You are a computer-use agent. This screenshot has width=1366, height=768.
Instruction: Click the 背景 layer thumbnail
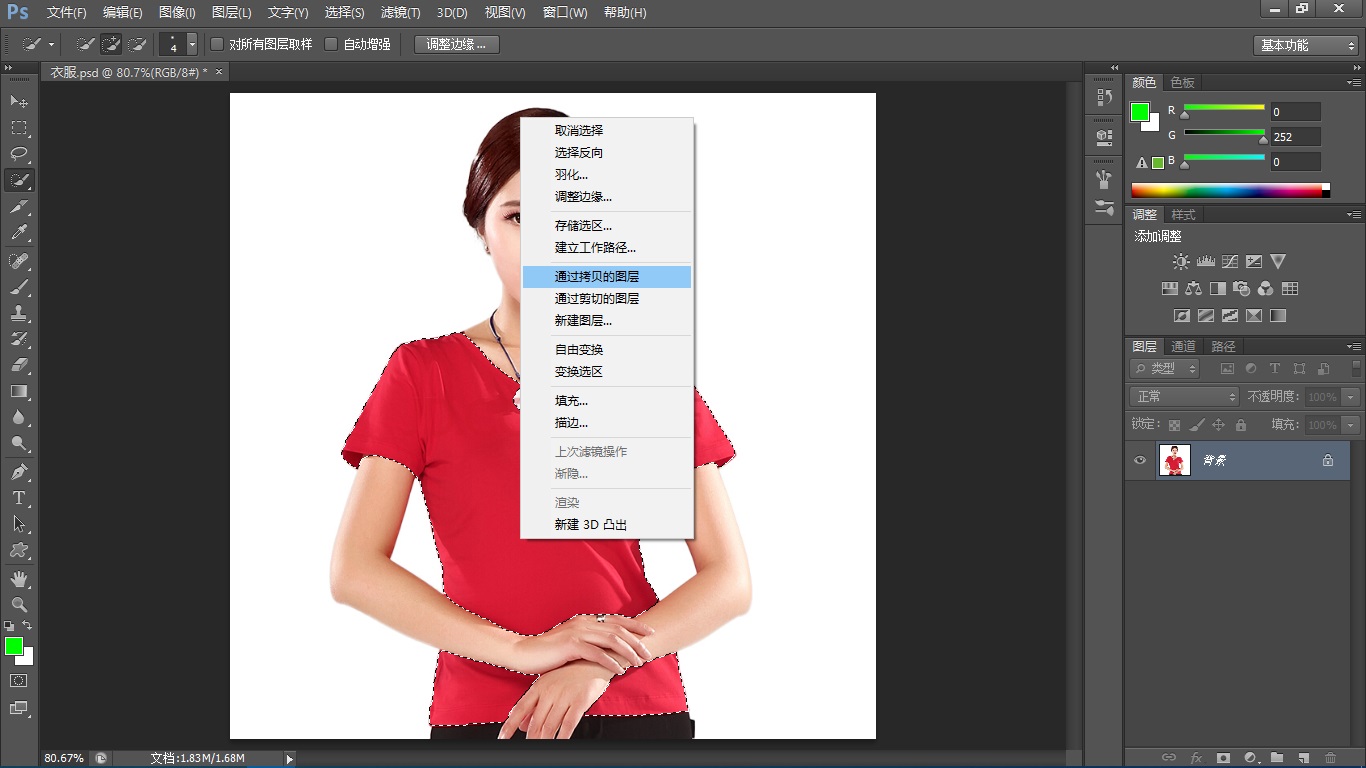tap(1175, 460)
